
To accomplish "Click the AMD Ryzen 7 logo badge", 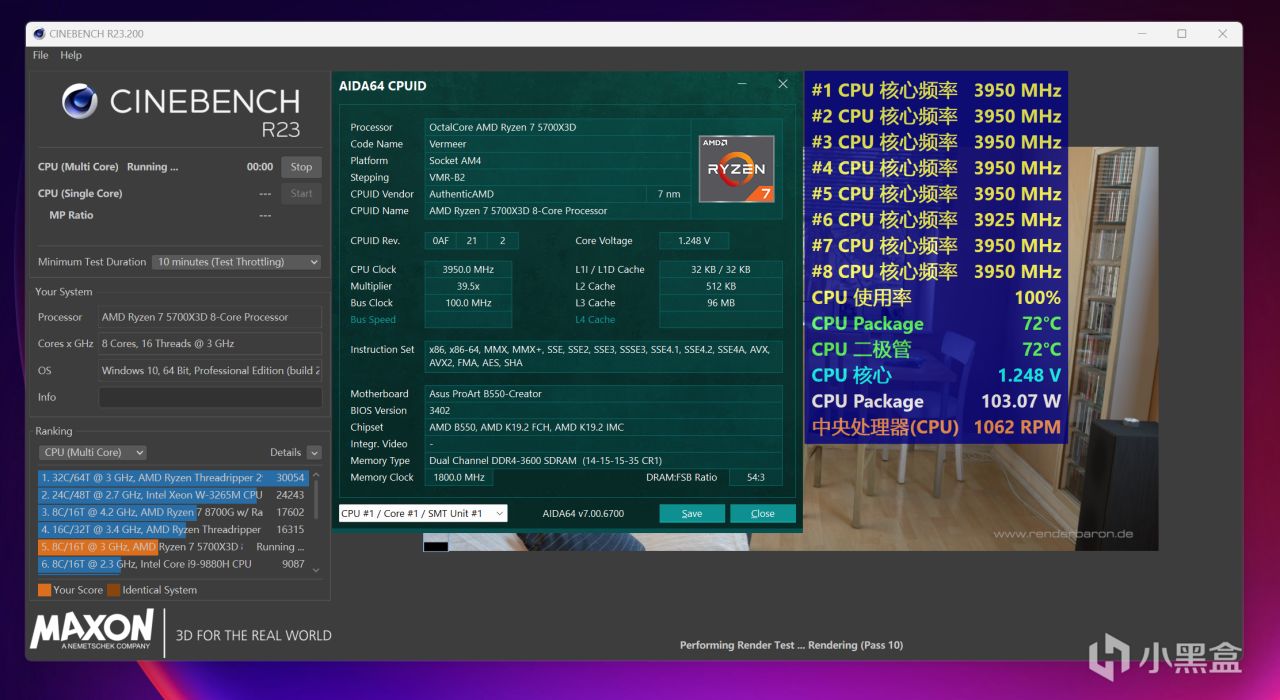I will pyautogui.click(x=736, y=169).
